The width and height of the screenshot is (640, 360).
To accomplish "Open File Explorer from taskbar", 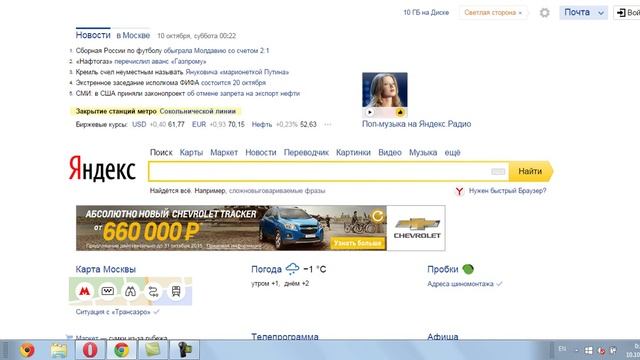I will tap(59, 350).
